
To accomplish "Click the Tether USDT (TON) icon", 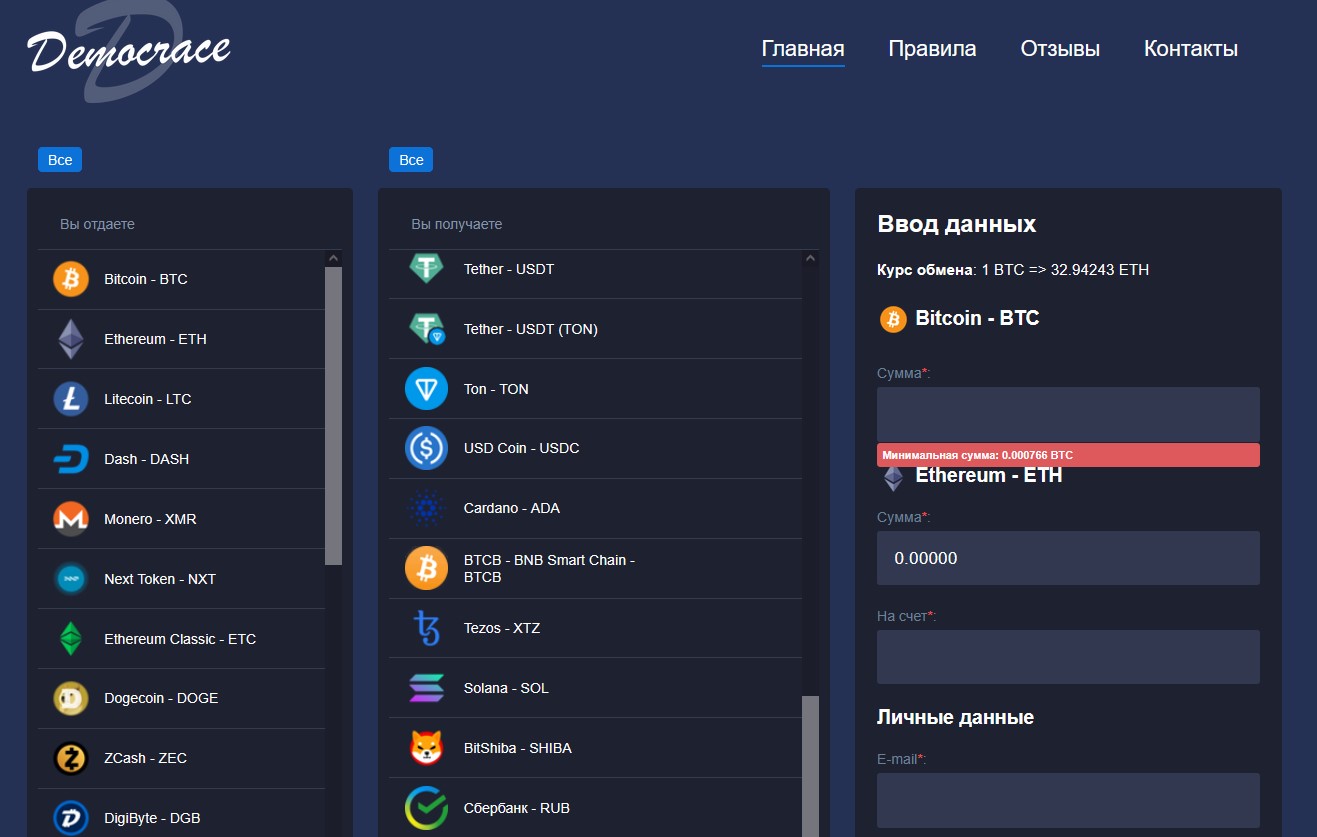I will click(427, 328).
